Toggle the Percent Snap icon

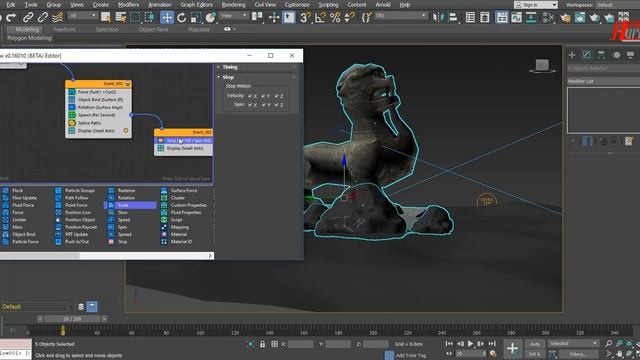(x=335, y=18)
